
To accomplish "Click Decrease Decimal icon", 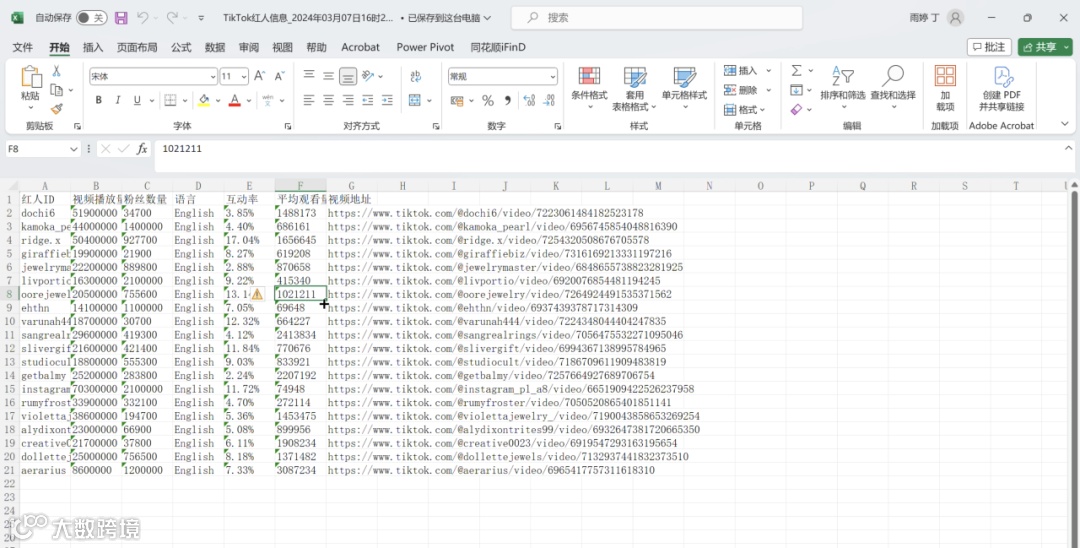I will pyautogui.click(x=549, y=101).
